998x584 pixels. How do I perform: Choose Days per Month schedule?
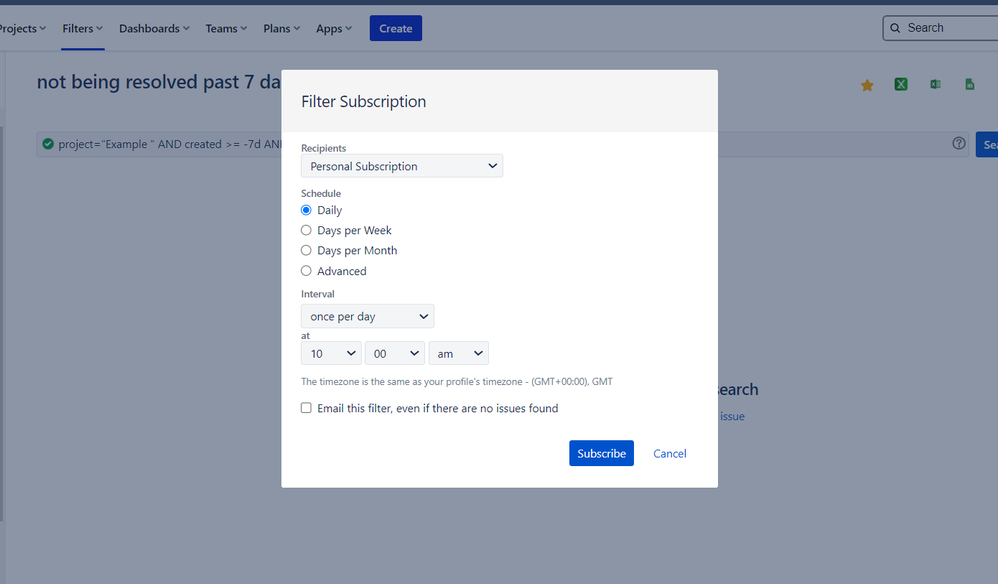[x=306, y=251]
